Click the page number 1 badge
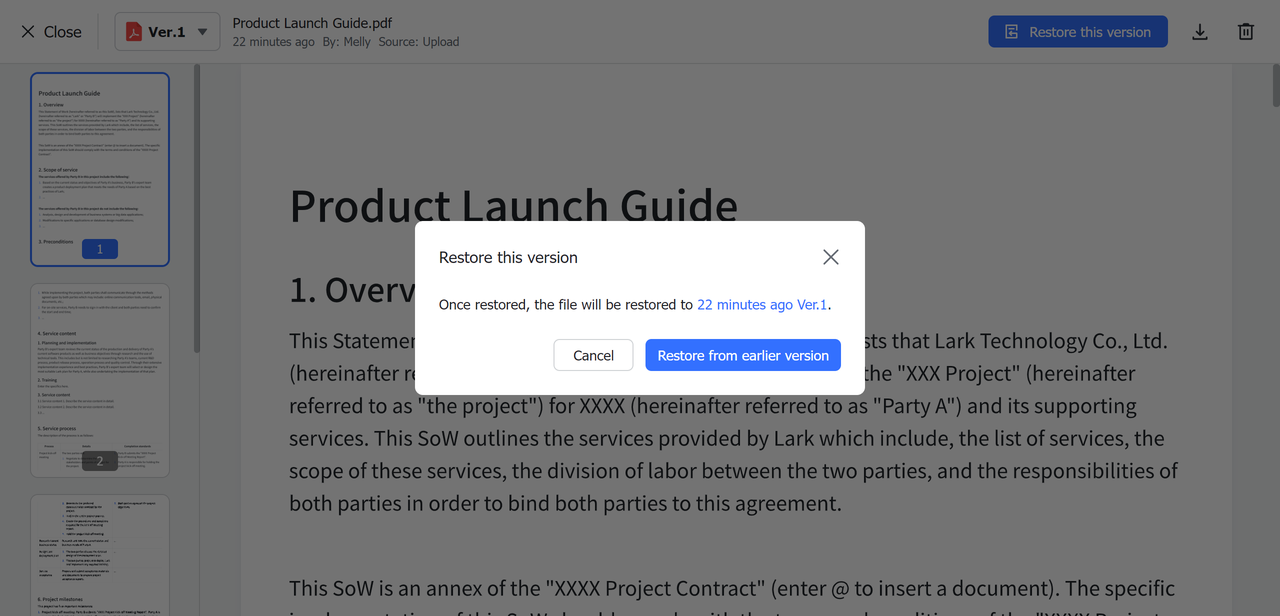This screenshot has height=616, width=1280. pos(100,249)
